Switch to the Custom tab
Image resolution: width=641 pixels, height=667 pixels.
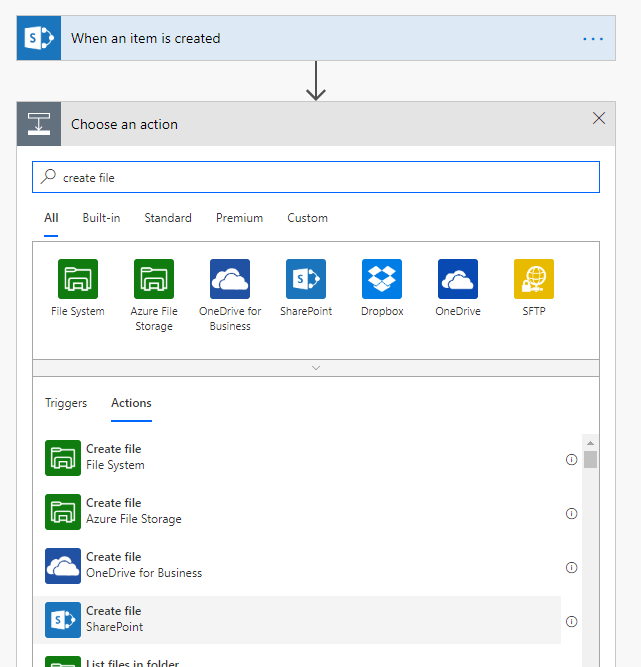tap(308, 218)
